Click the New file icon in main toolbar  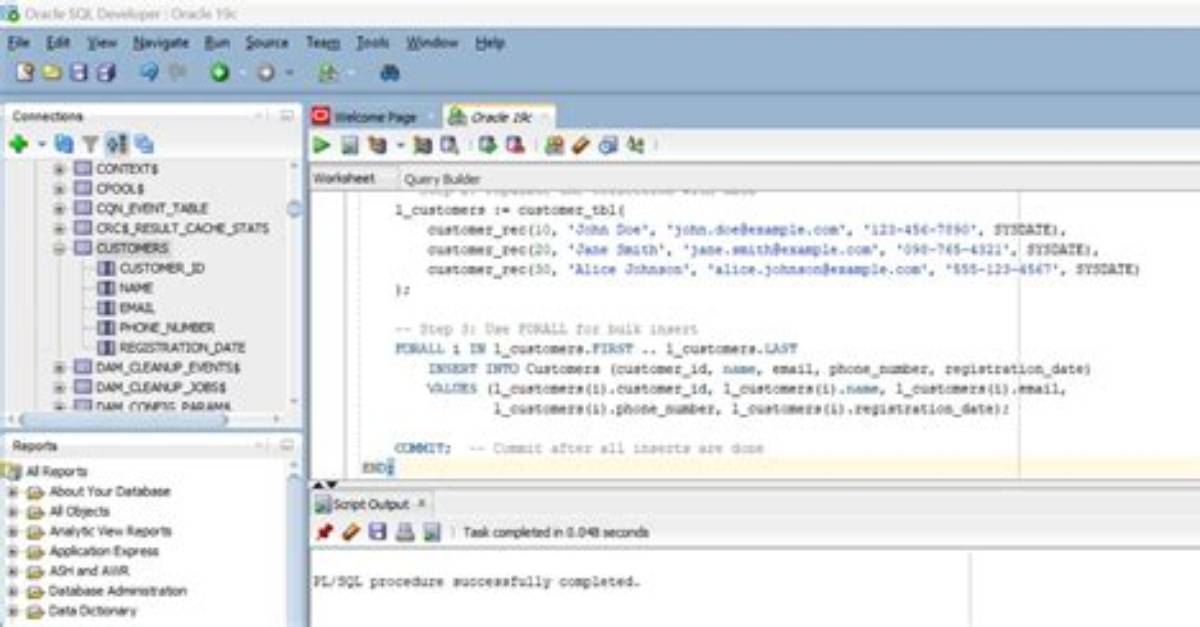(25, 72)
